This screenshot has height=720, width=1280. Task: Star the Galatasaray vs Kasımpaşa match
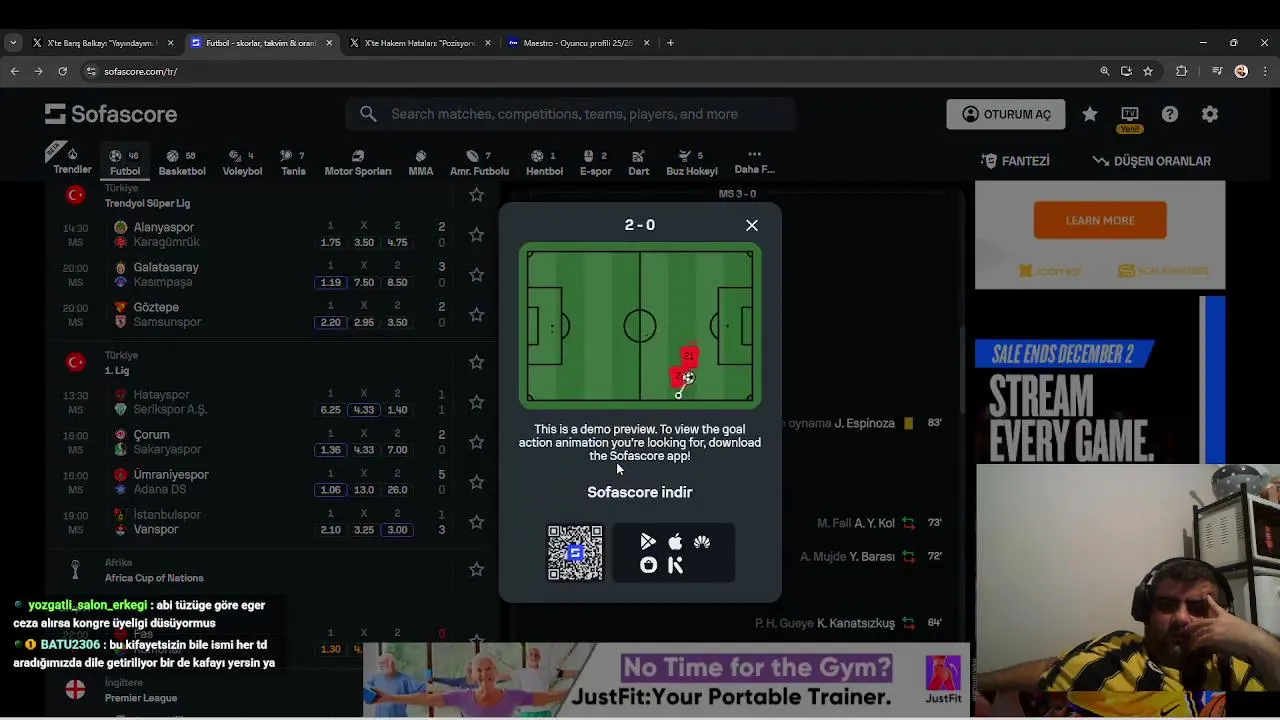[x=476, y=274]
